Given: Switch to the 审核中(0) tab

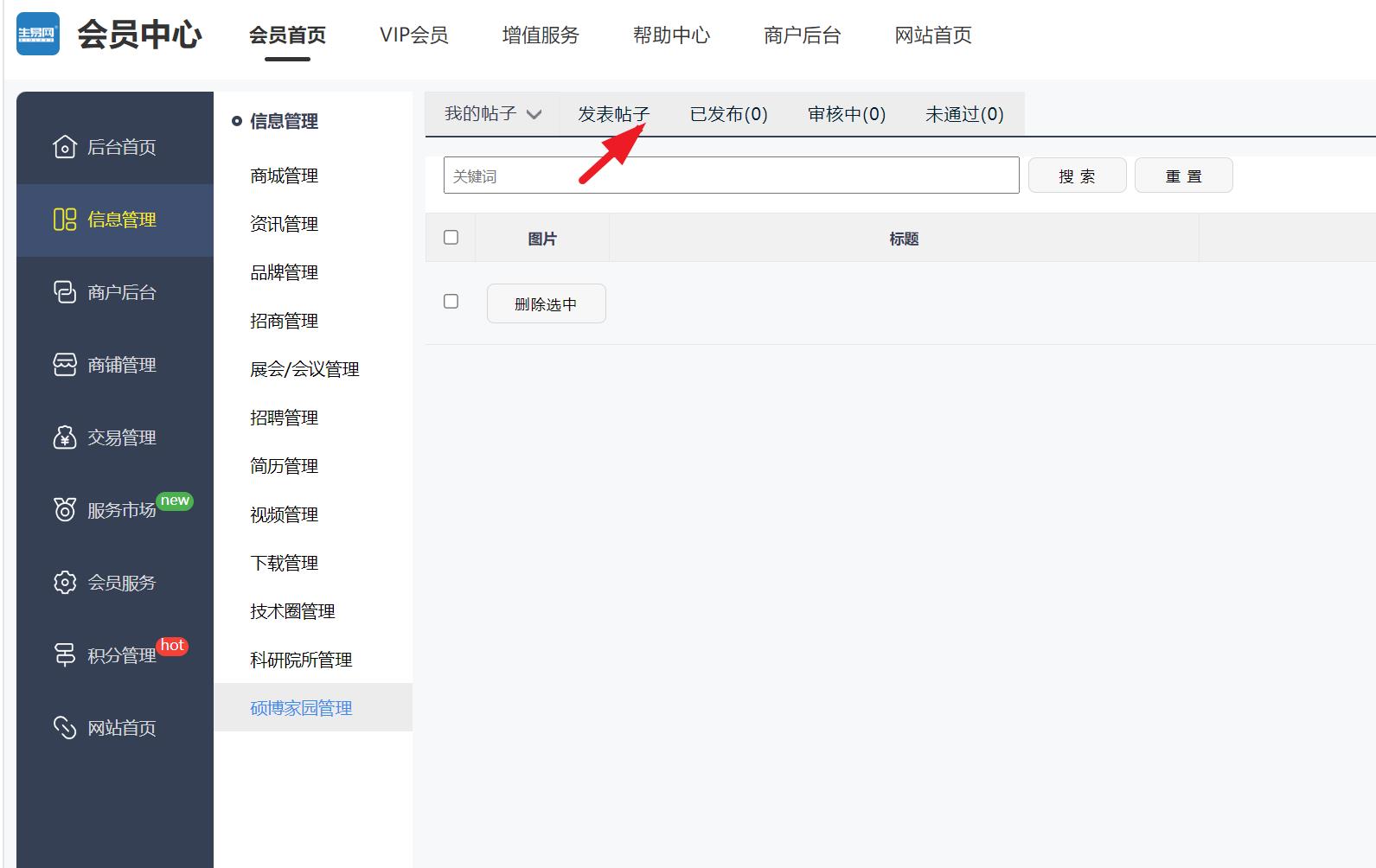Looking at the screenshot, I should click(x=846, y=114).
